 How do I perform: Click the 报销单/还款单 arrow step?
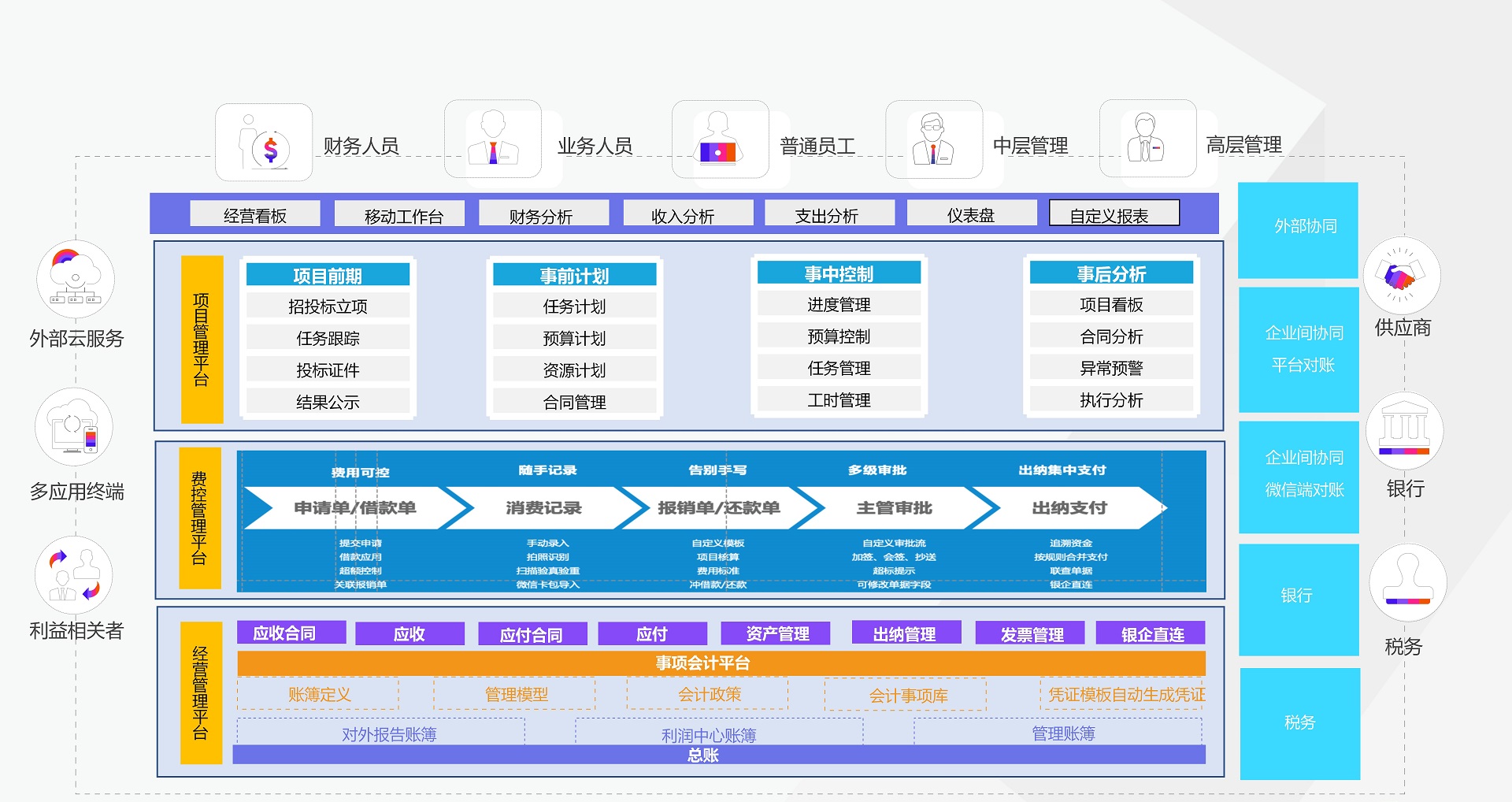click(718, 508)
